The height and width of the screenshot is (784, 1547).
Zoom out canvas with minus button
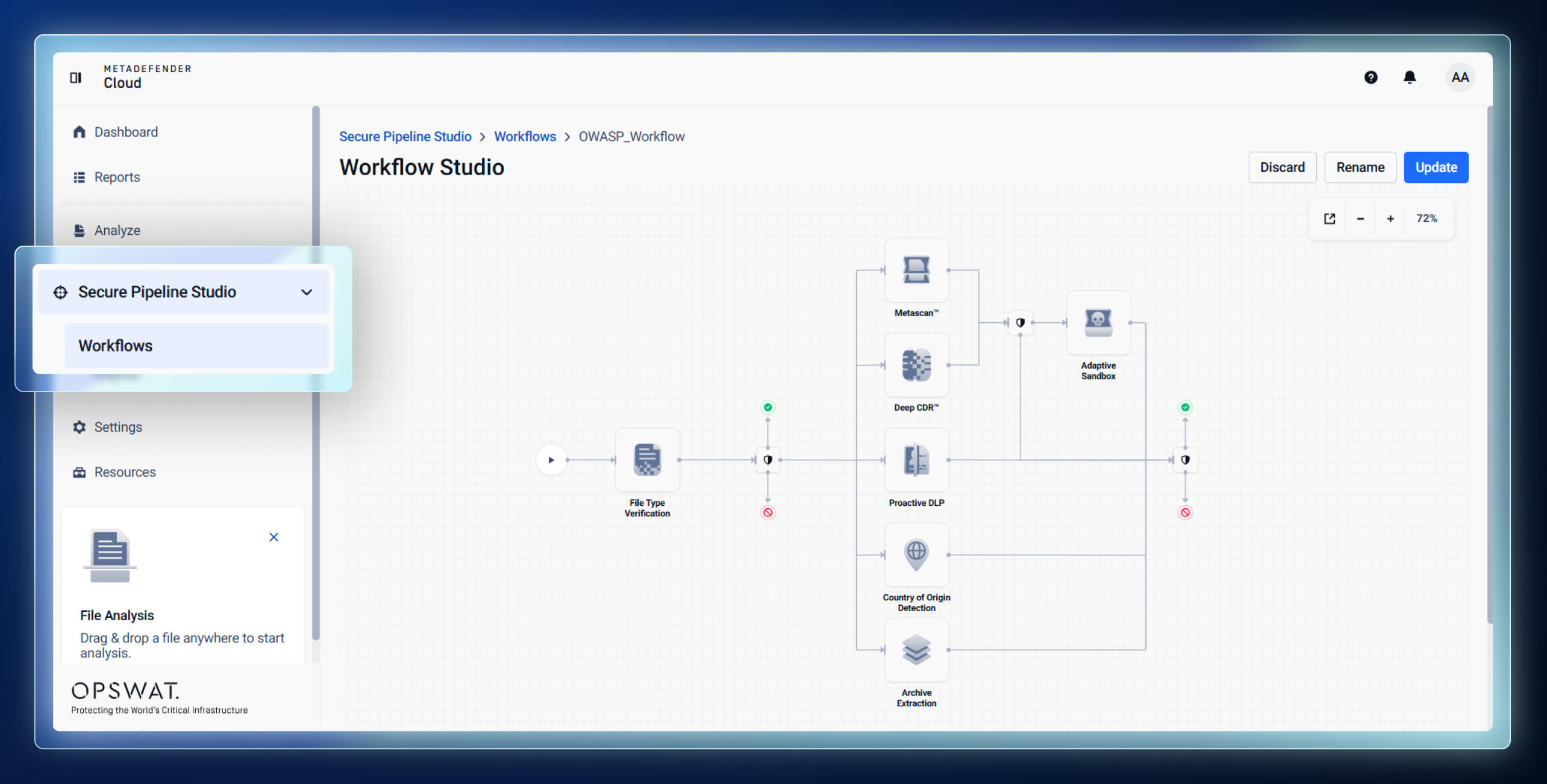1360,219
